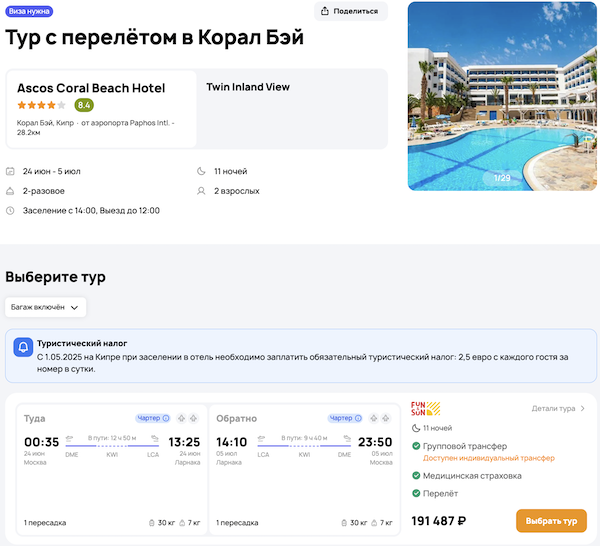Image resolution: width=600 pixels, height=546 pixels.
Task: Click the outbound 30 кг luggage icon
Action: (x=151, y=523)
